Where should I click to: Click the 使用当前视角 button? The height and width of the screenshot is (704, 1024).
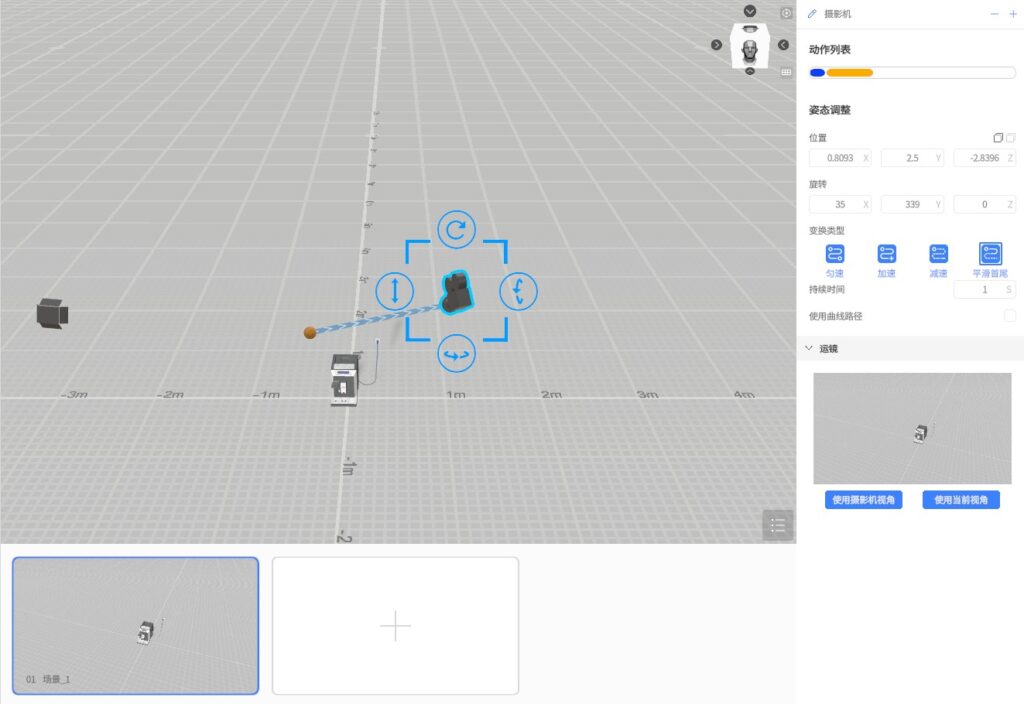tap(960, 500)
